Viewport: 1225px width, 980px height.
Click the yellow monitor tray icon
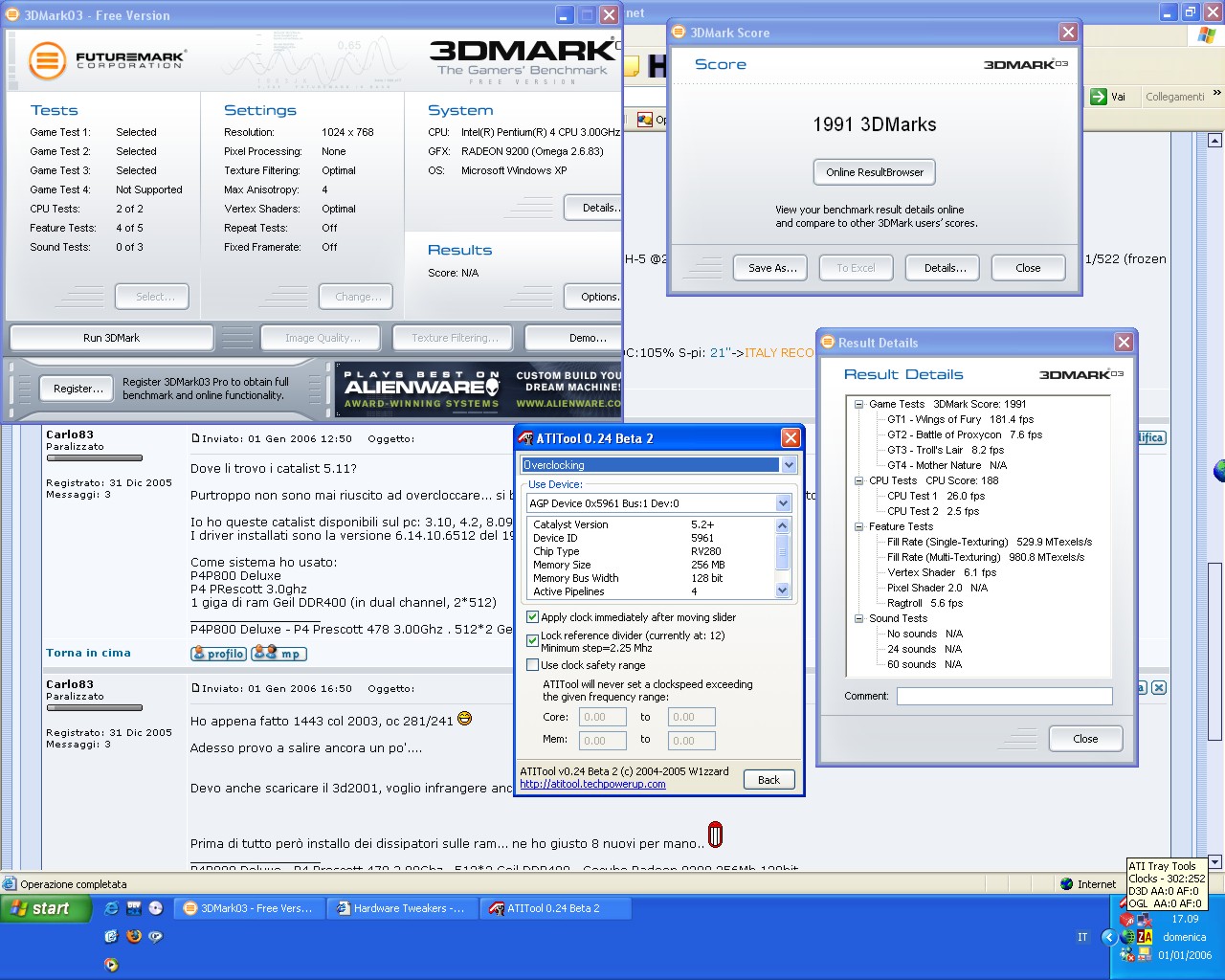(1145, 954)
